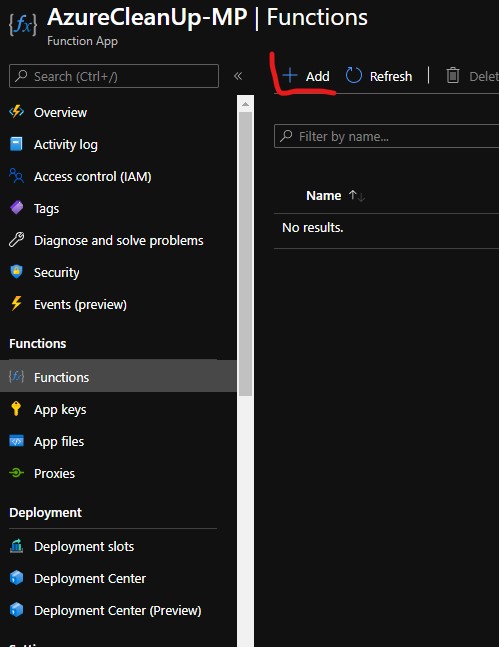The width and height of the screenshot is (499, 647).
Task: Refresh the functions list
Action: click(378, 76)
